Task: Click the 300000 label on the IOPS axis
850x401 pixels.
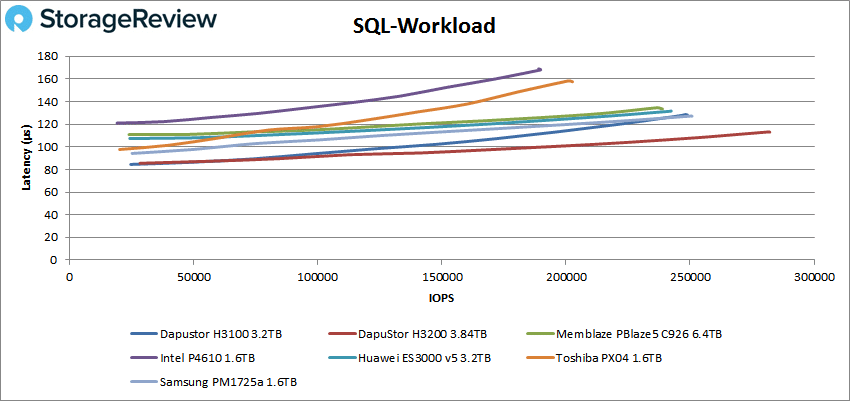Action: coord(814,276)
